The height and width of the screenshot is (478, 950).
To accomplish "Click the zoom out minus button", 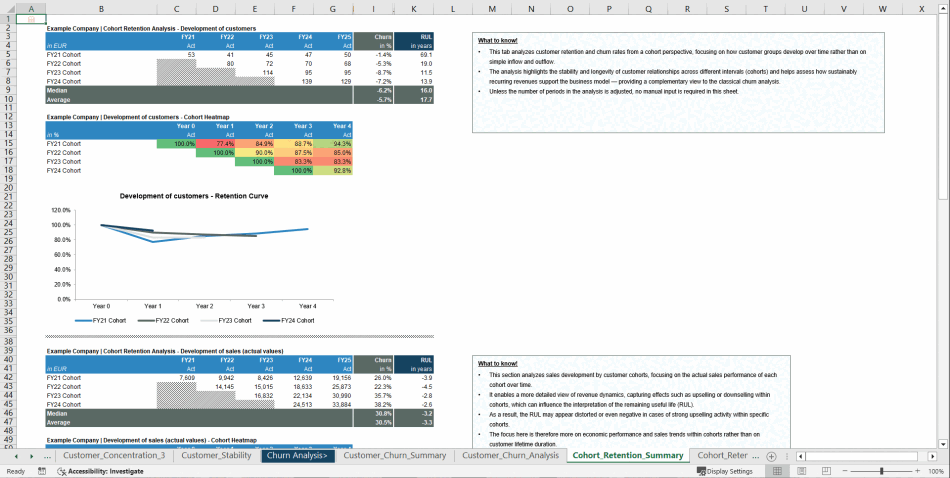I will (843, 471).
